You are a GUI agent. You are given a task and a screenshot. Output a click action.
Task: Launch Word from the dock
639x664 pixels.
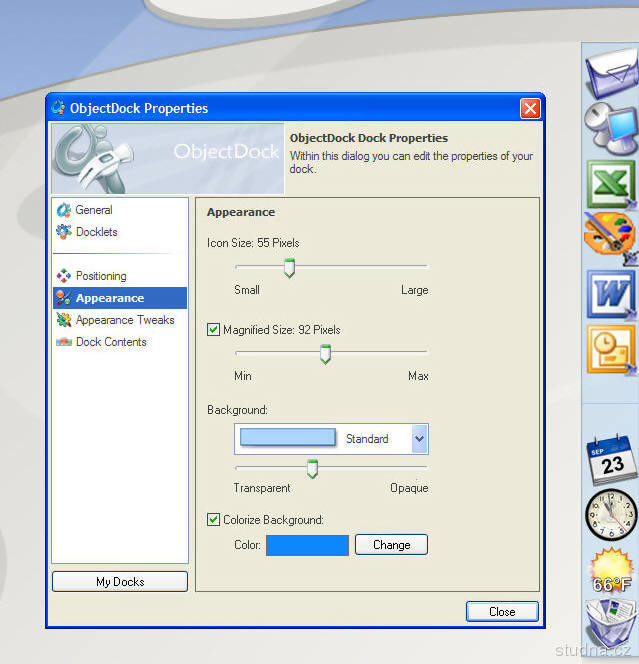612,295
